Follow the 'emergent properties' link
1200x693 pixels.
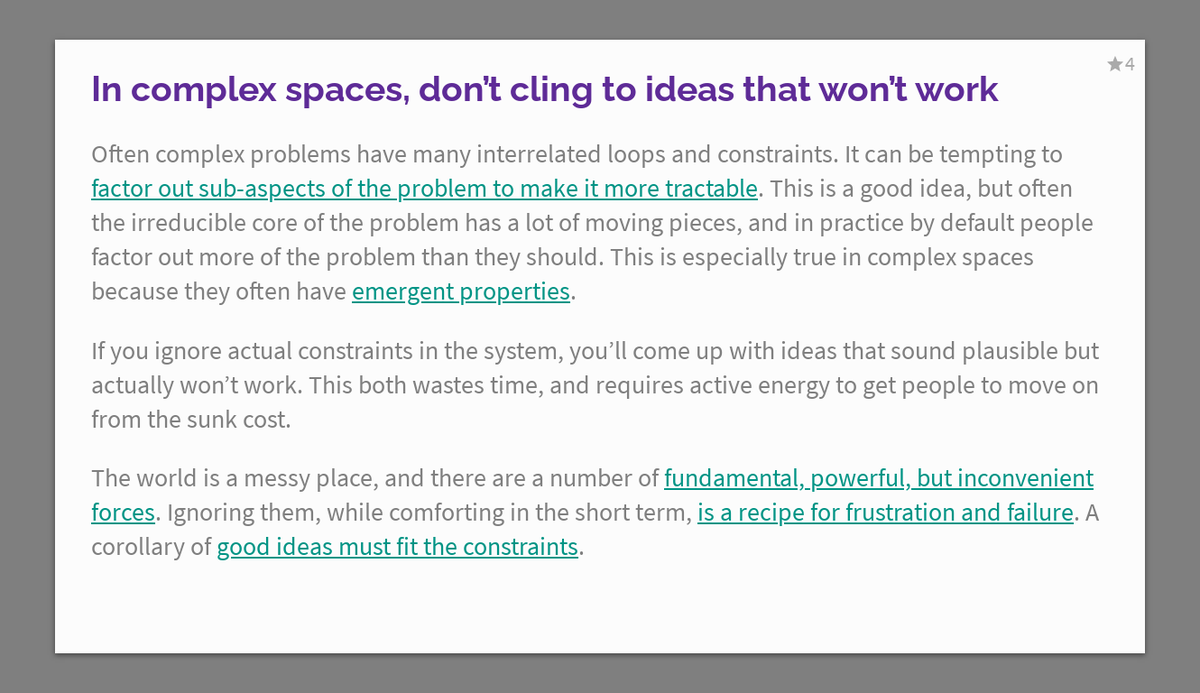pos(461,292)
